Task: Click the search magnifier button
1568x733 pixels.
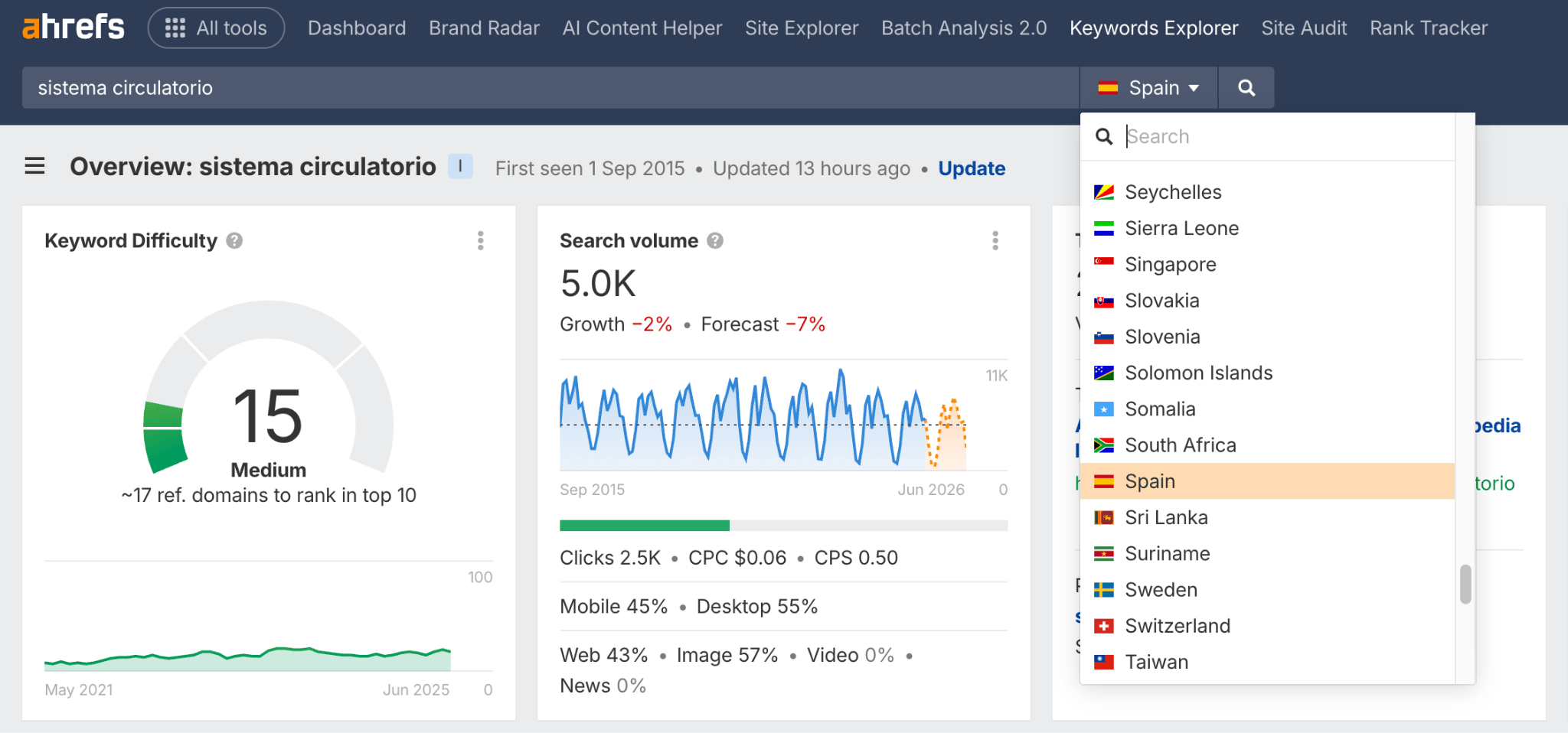Action: (x=1246, y=87)
